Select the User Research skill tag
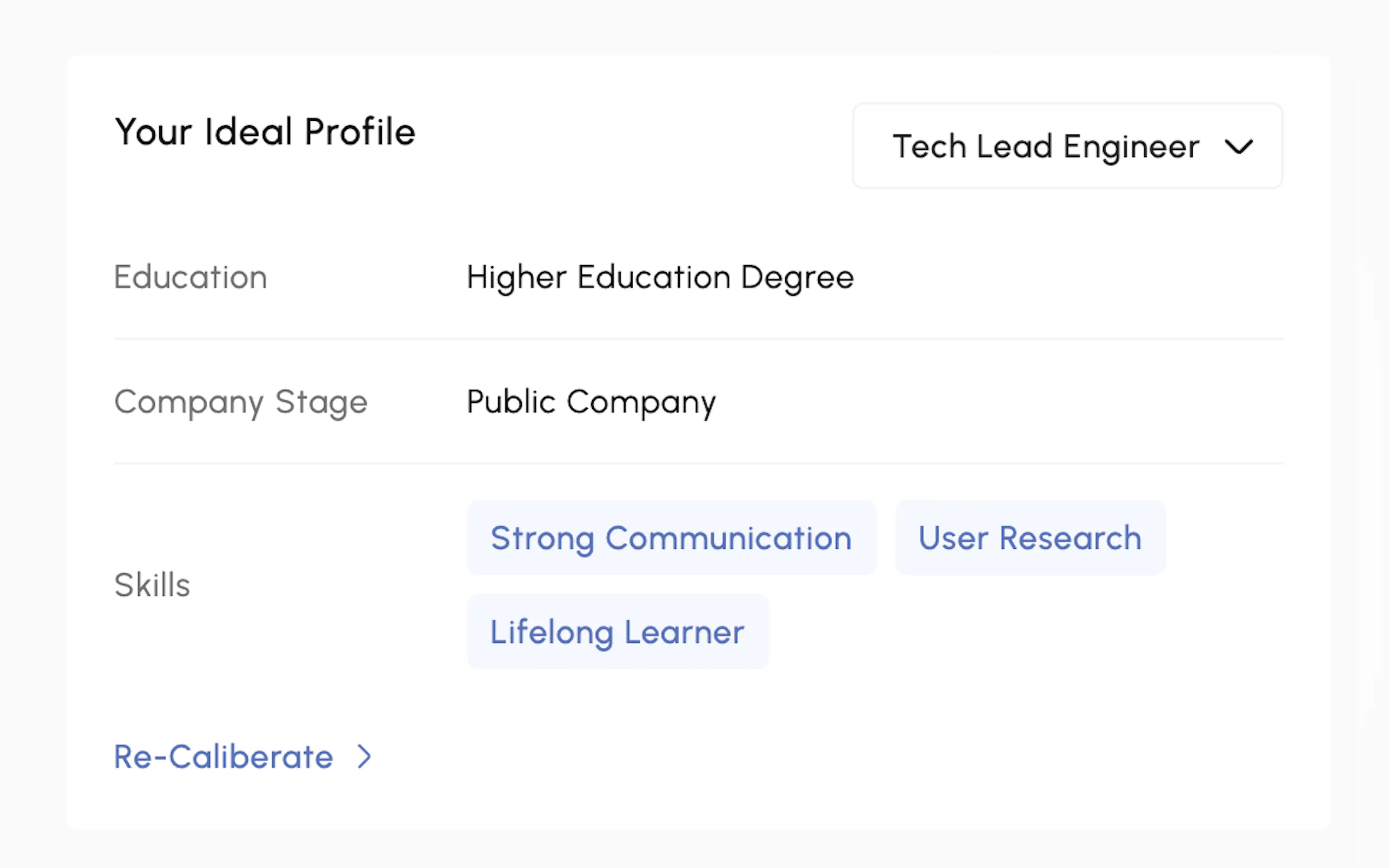The width and height of the screenshot is (1389, 868). coord(1030,538)
